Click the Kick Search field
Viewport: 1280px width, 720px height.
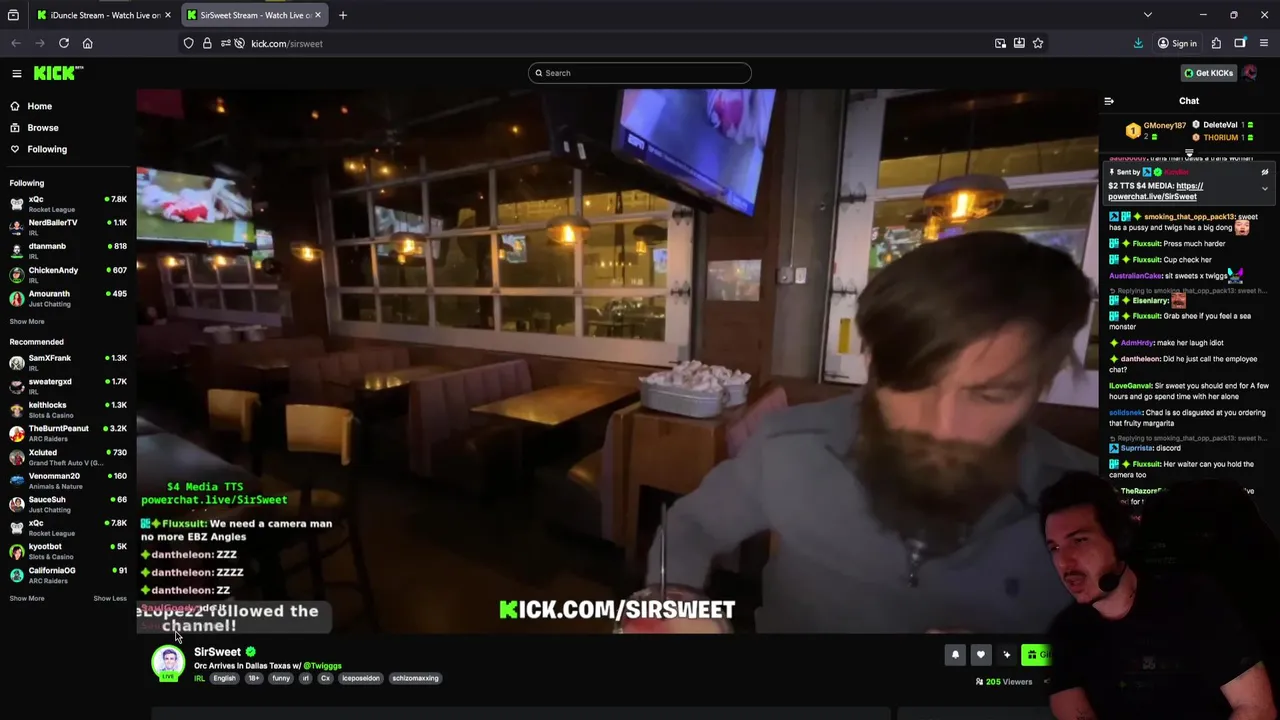640,73
